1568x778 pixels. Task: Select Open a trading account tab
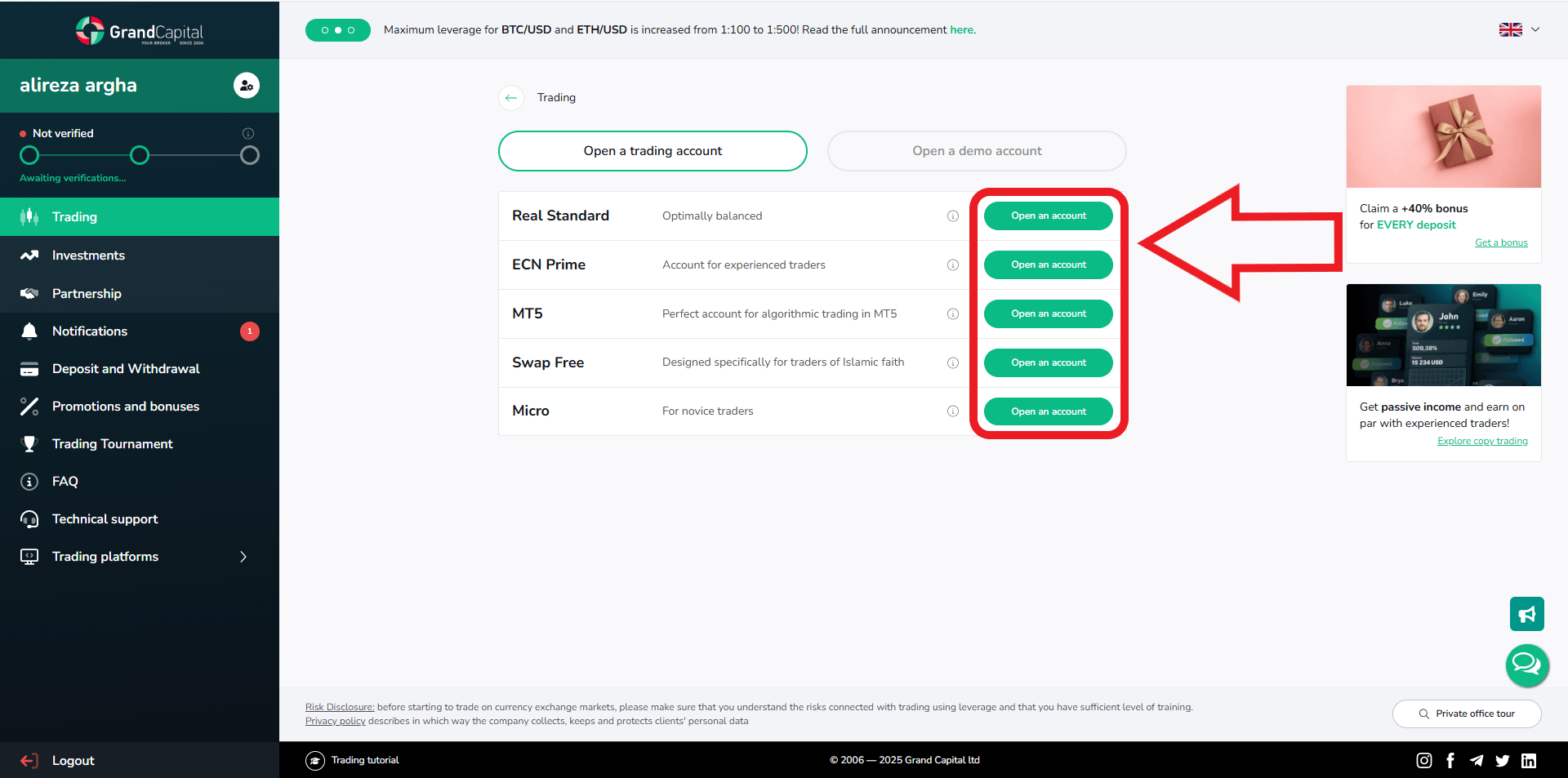[653, 151]
